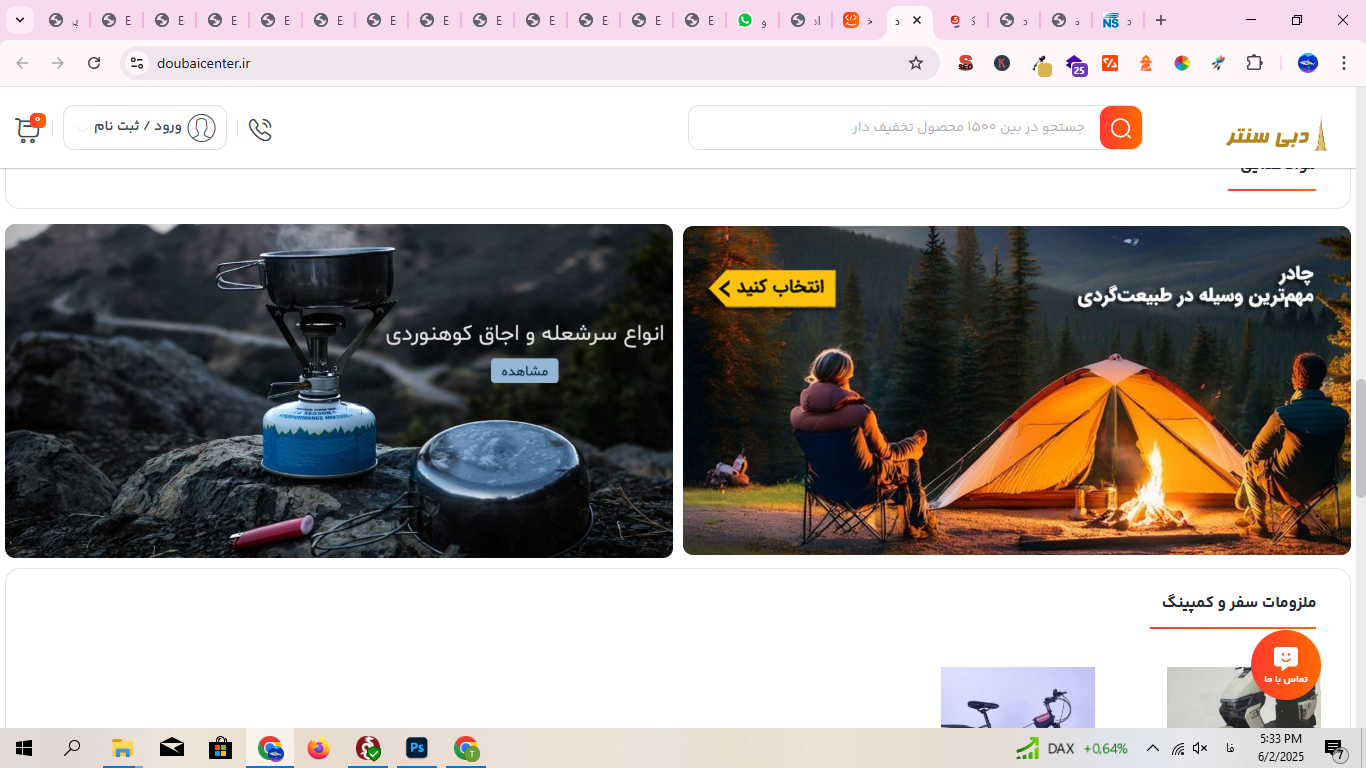Open Photoshop from the taskbar
This screenshot has height=768, width=1366.
tap(417, 748)
